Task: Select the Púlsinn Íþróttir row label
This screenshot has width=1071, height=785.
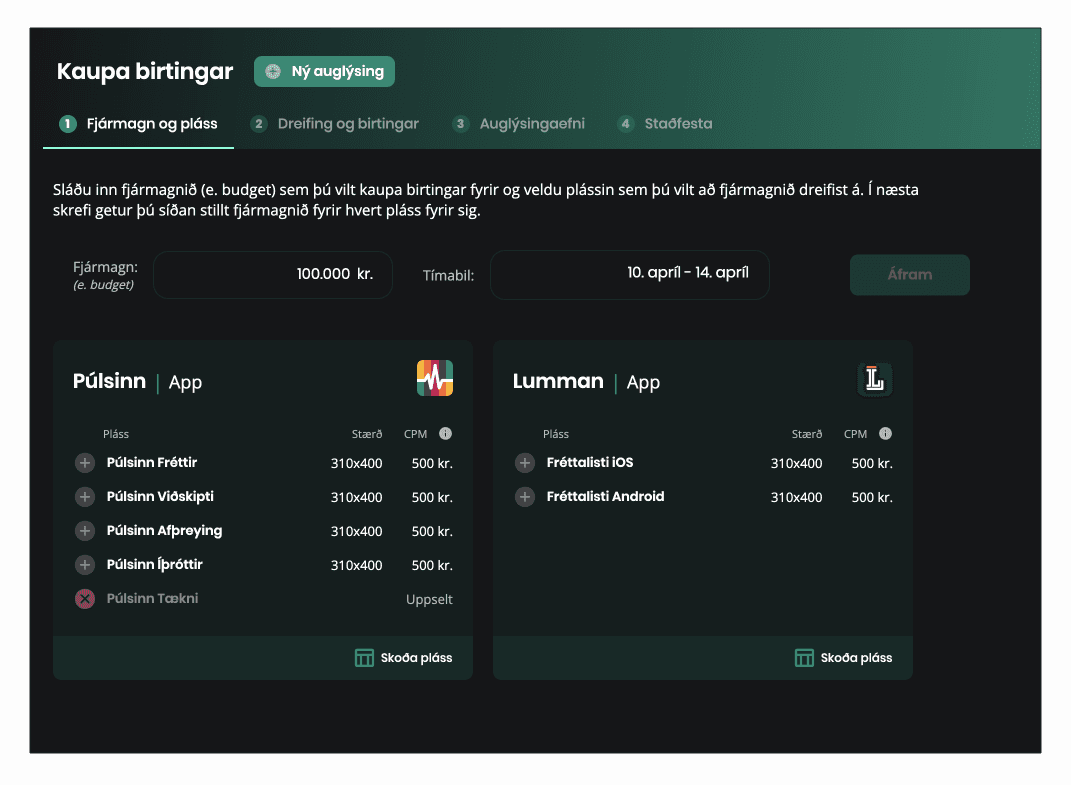Action: 154,565
